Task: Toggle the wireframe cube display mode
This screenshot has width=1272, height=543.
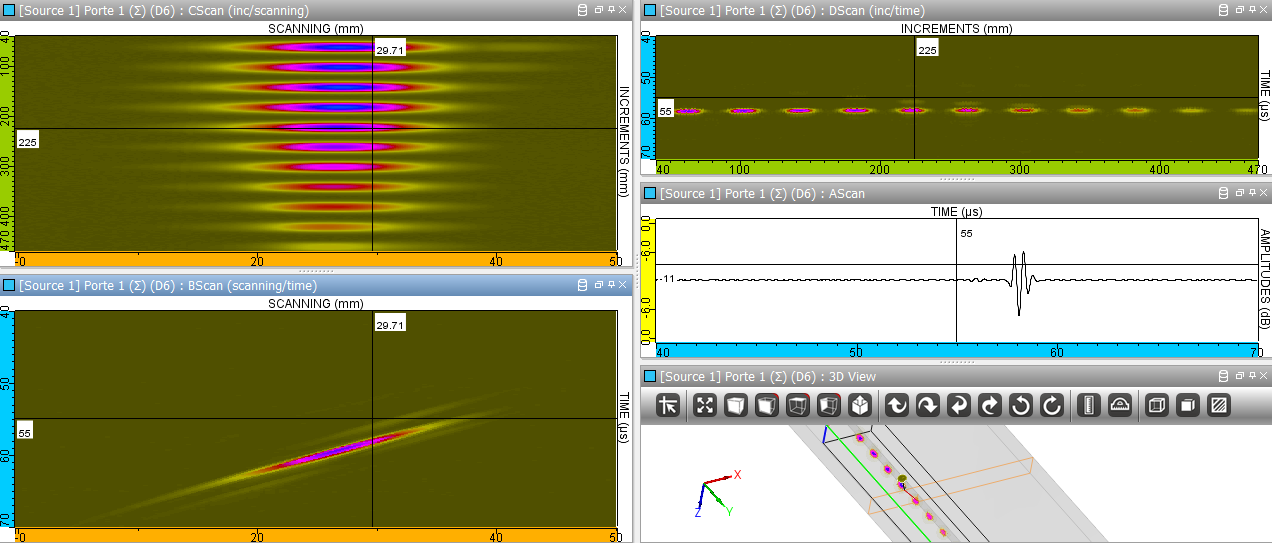Action: (x=797, y=405)
